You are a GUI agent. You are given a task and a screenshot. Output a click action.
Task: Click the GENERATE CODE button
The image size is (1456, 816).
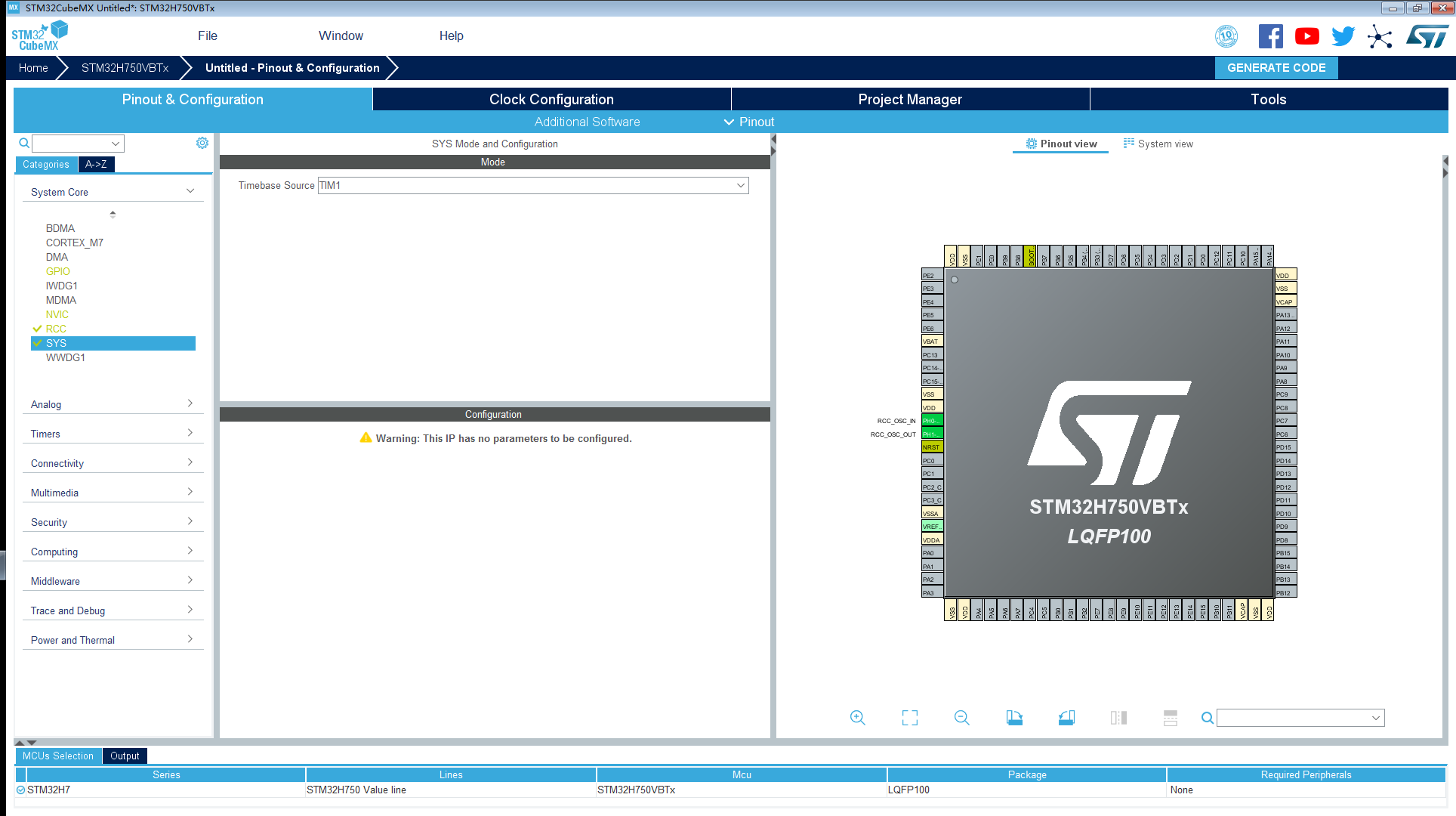tap(1276, 67)
